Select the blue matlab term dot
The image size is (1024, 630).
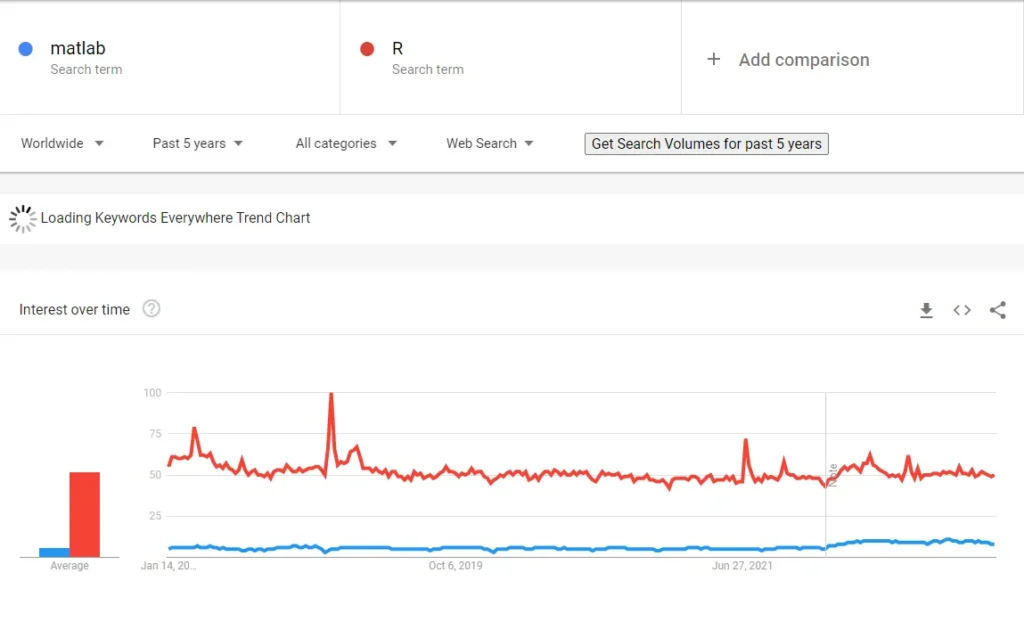pyautogui.click(x=25, y=49)
